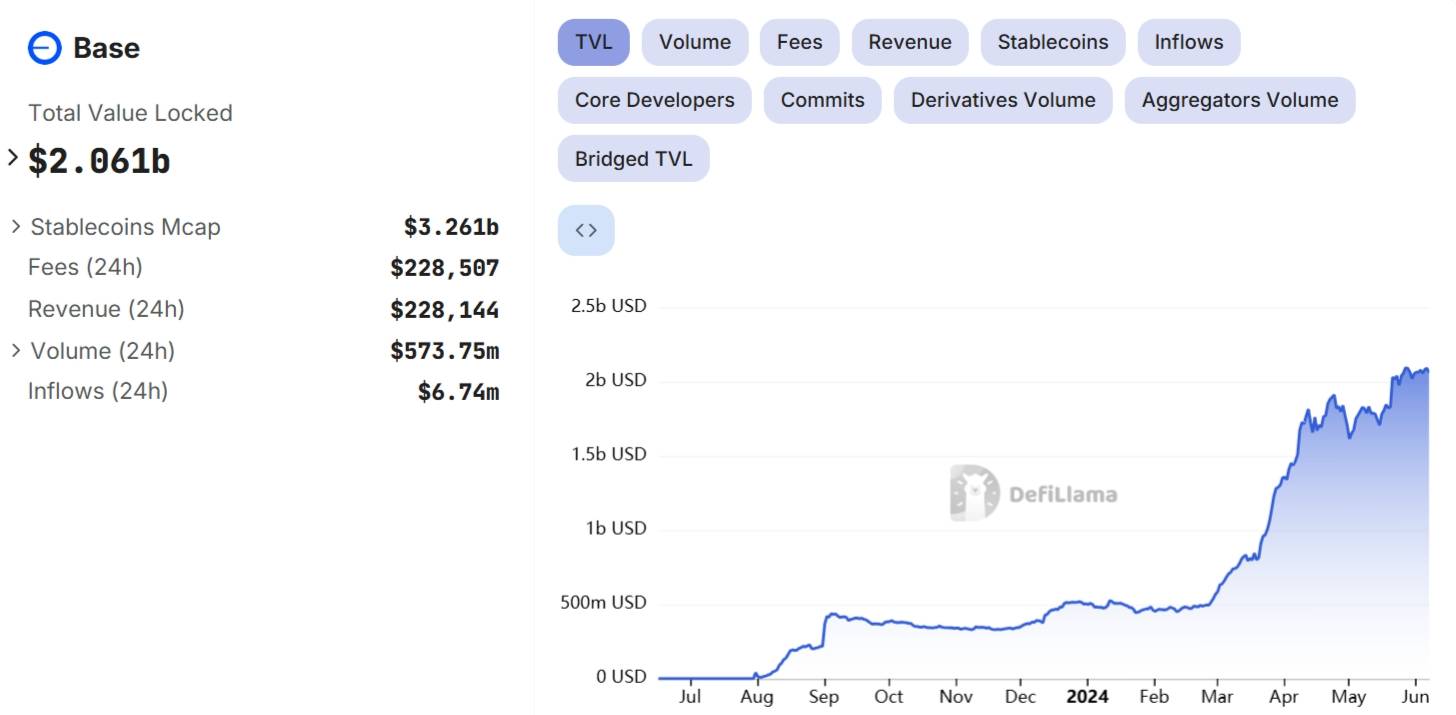Click the Total Value Locked label
The width and height of the screenshot is (1456, 715).
tap(130, 113)
